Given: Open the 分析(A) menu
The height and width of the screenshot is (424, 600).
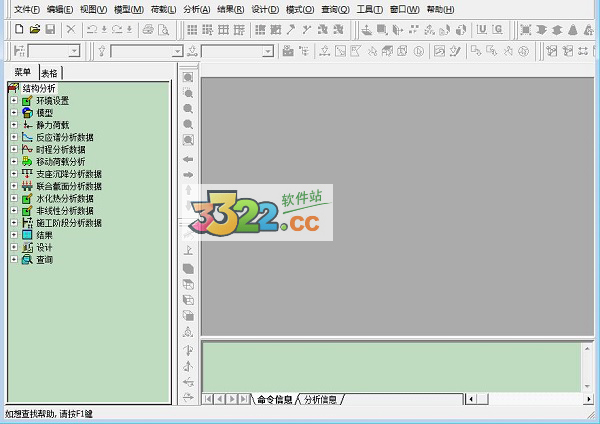Looking at the screenshot, I should 197,9.
